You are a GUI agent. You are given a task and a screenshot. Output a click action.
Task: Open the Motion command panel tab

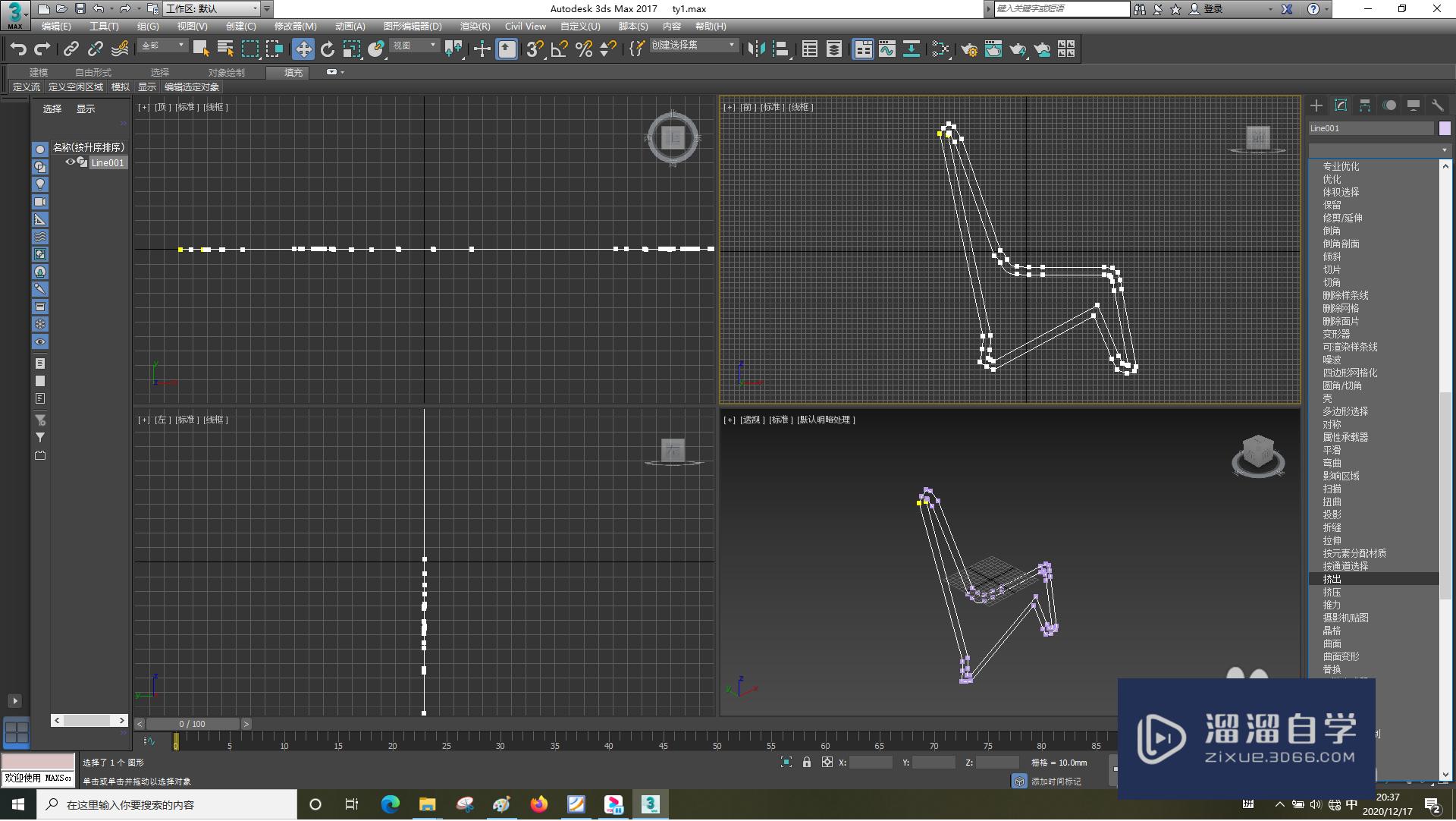click(x=1389, y=105)
